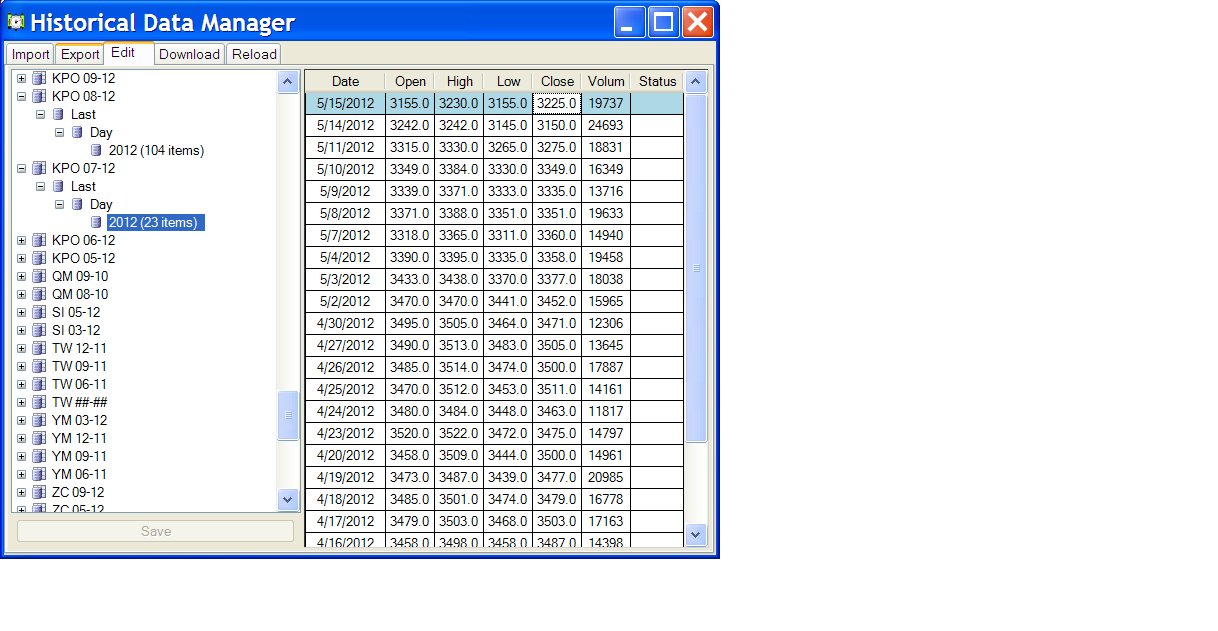The image size is (1218, 631).
Task: Click the tree scrollbar down arrow
Action: pyautogui.click(x=288, y=498)
